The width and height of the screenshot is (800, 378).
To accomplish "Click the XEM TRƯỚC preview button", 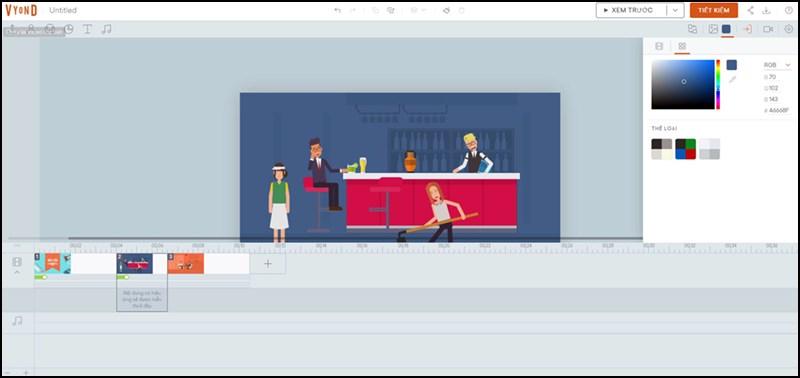I will tap(631, 10).
